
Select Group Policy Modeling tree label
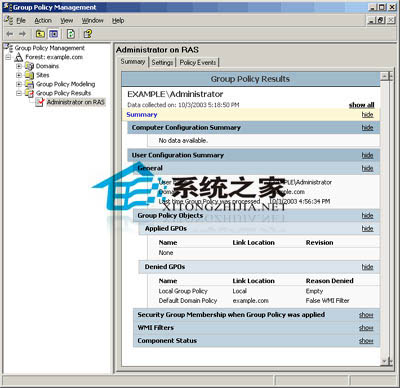(65, 84)
